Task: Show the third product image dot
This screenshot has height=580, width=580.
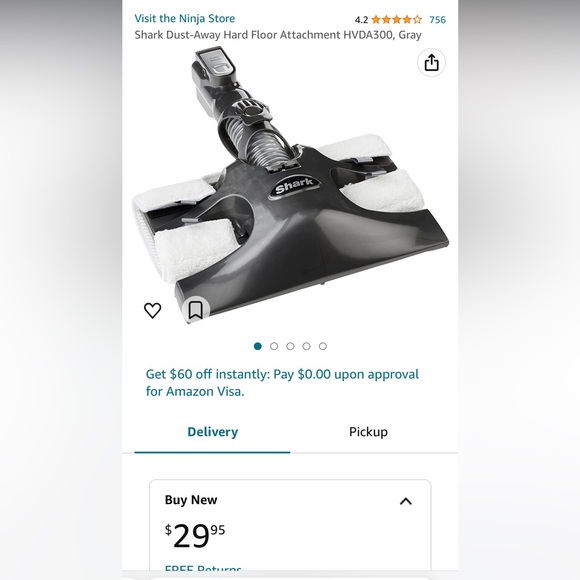Action: (290, 346)
